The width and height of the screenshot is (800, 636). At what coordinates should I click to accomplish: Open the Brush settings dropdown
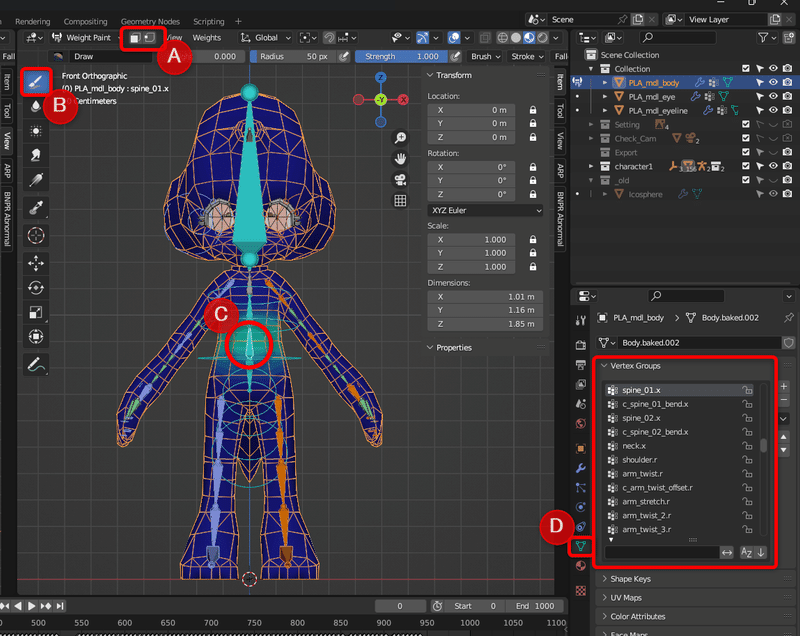point(485,56)
